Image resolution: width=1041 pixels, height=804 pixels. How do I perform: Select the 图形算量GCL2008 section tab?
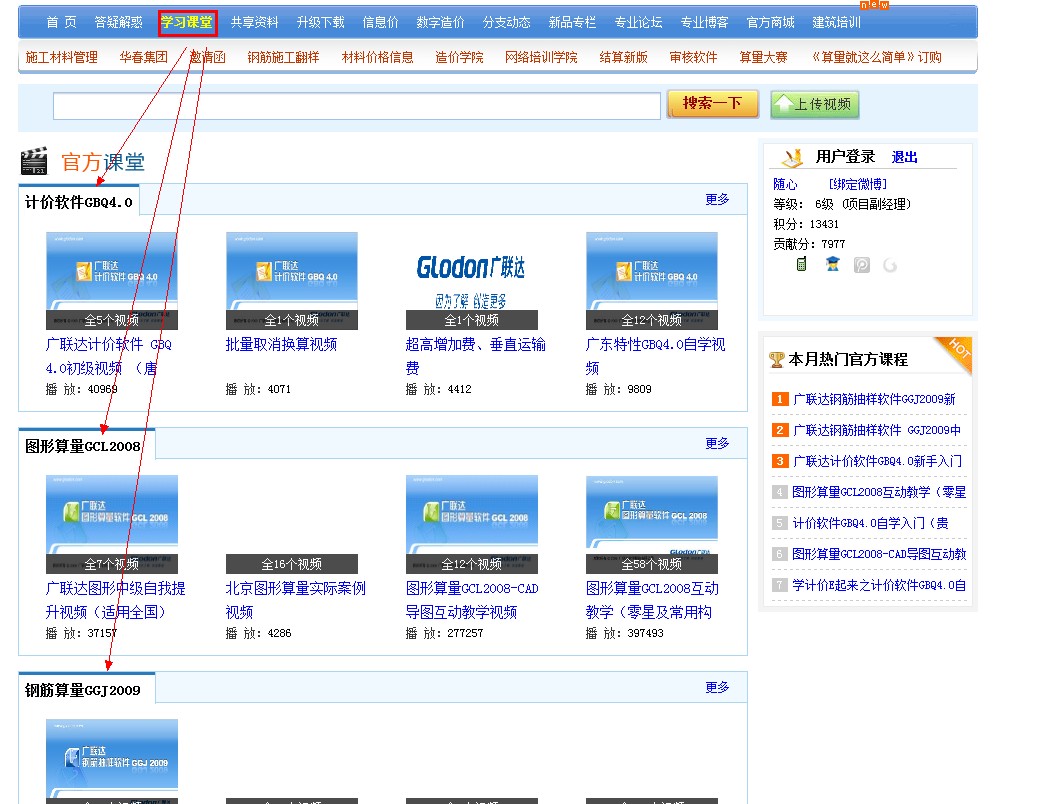(x=86, y=445)
